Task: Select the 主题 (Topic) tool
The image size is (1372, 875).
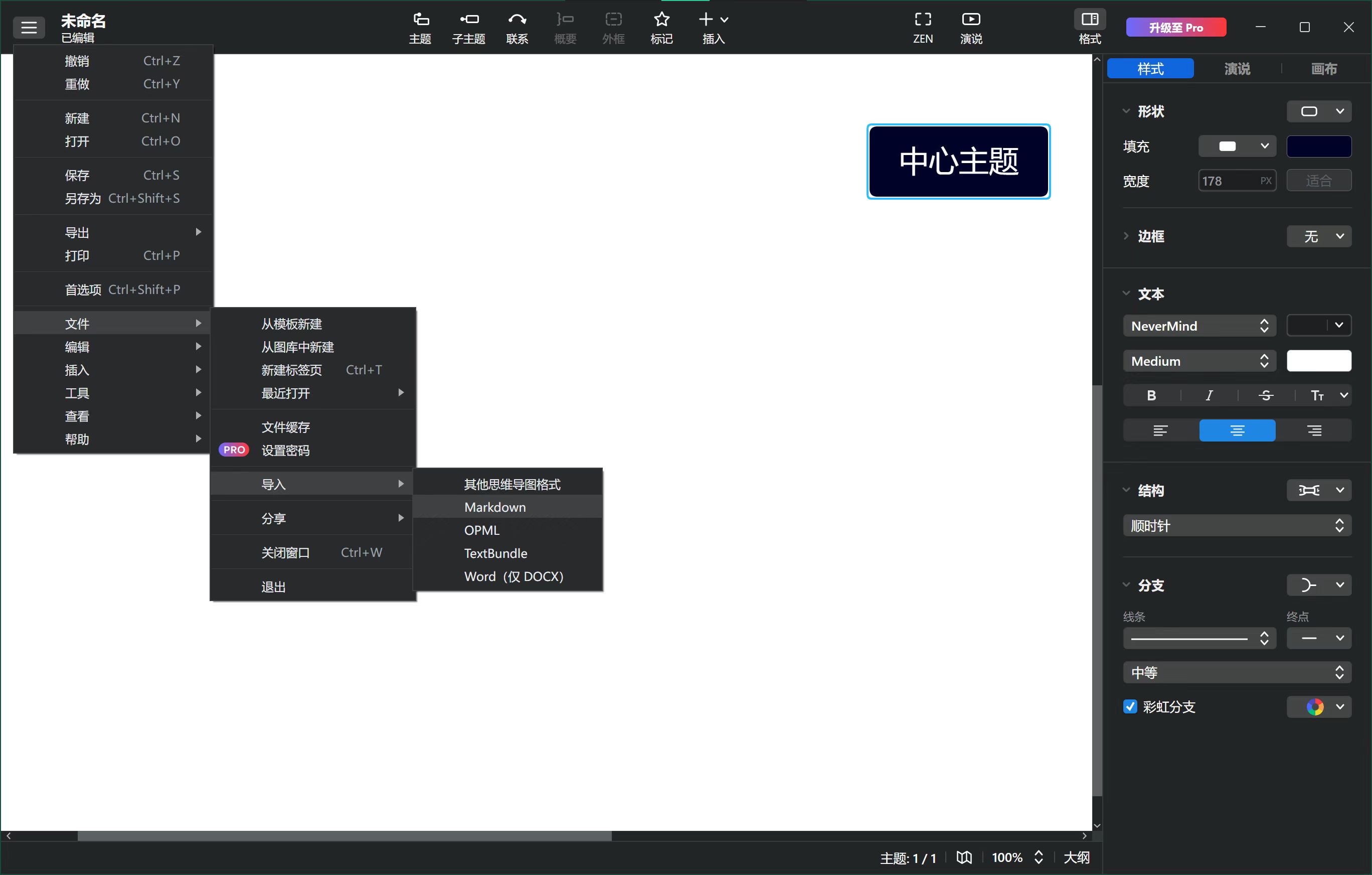Action: point(420,27)
